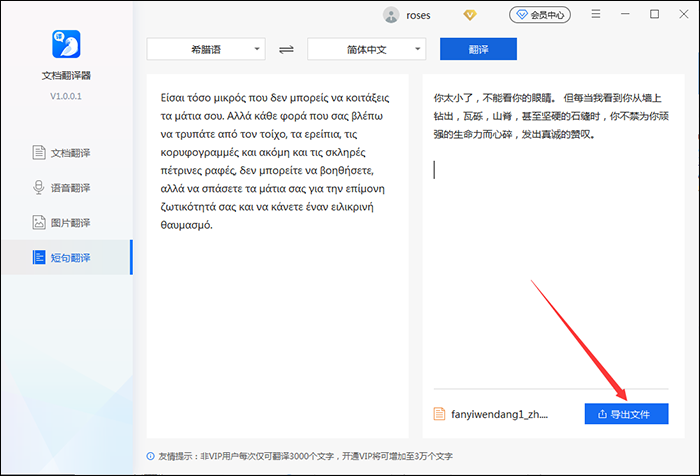This screenshot has height=476, width=700.
Task: Expand the 希腊语 source language dropdown
Action: (x=206, y=49)
